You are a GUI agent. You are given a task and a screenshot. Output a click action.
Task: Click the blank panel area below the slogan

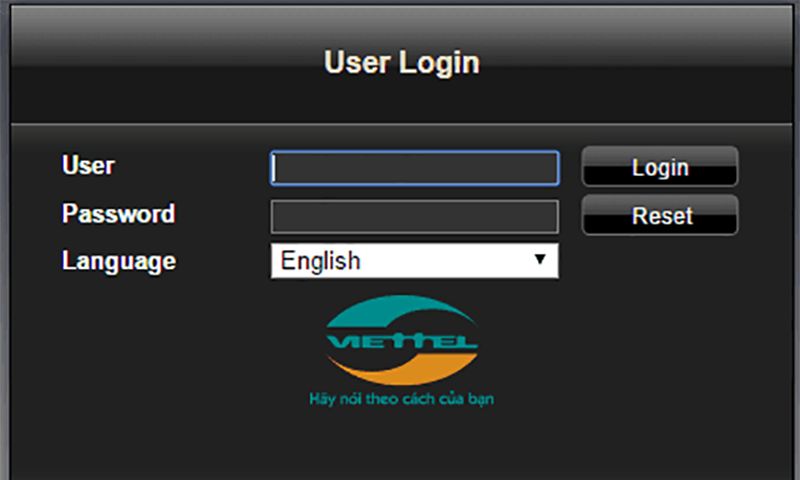(x=402, y=445)
